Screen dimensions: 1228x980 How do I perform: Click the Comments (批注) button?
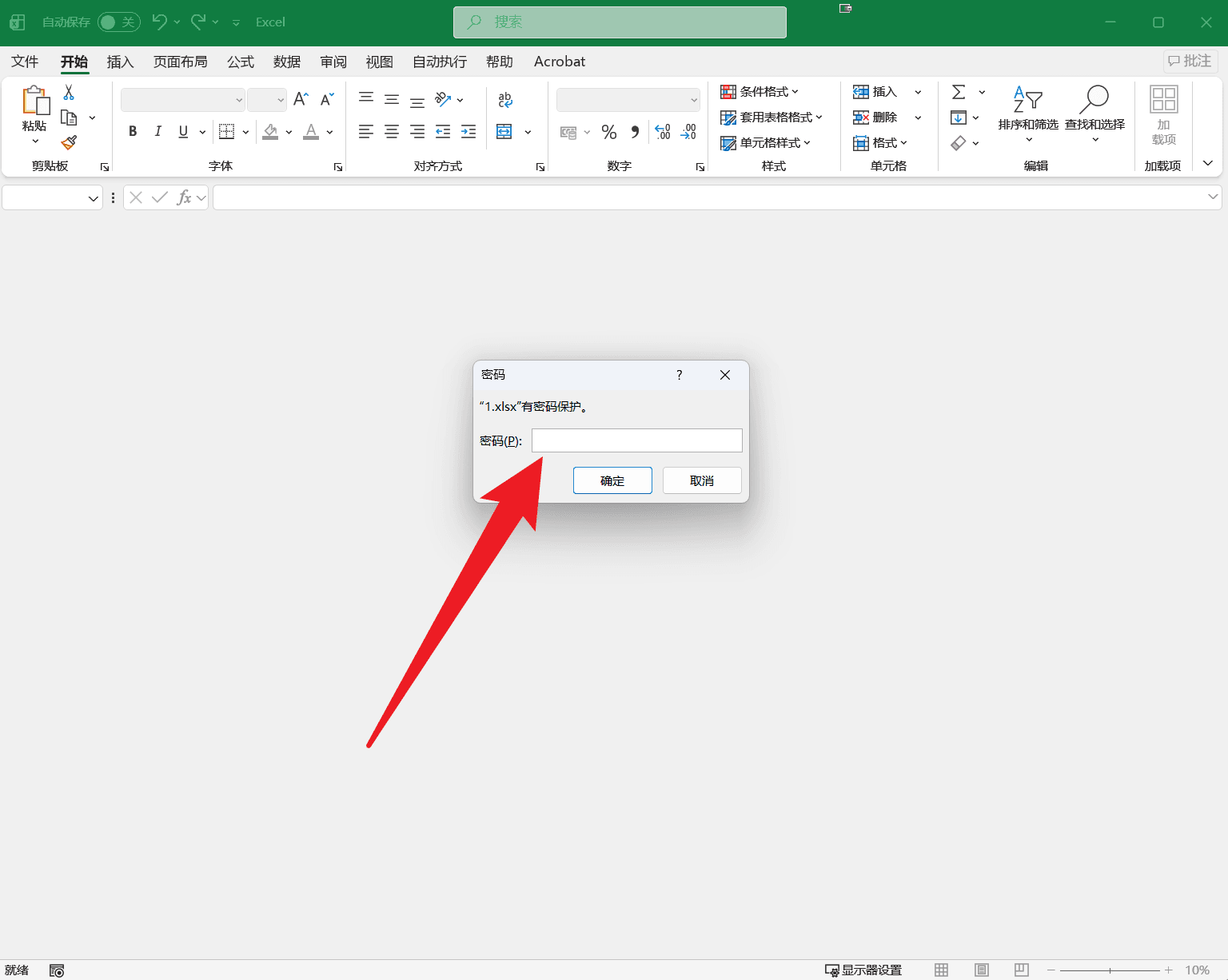pos(1190,61)
